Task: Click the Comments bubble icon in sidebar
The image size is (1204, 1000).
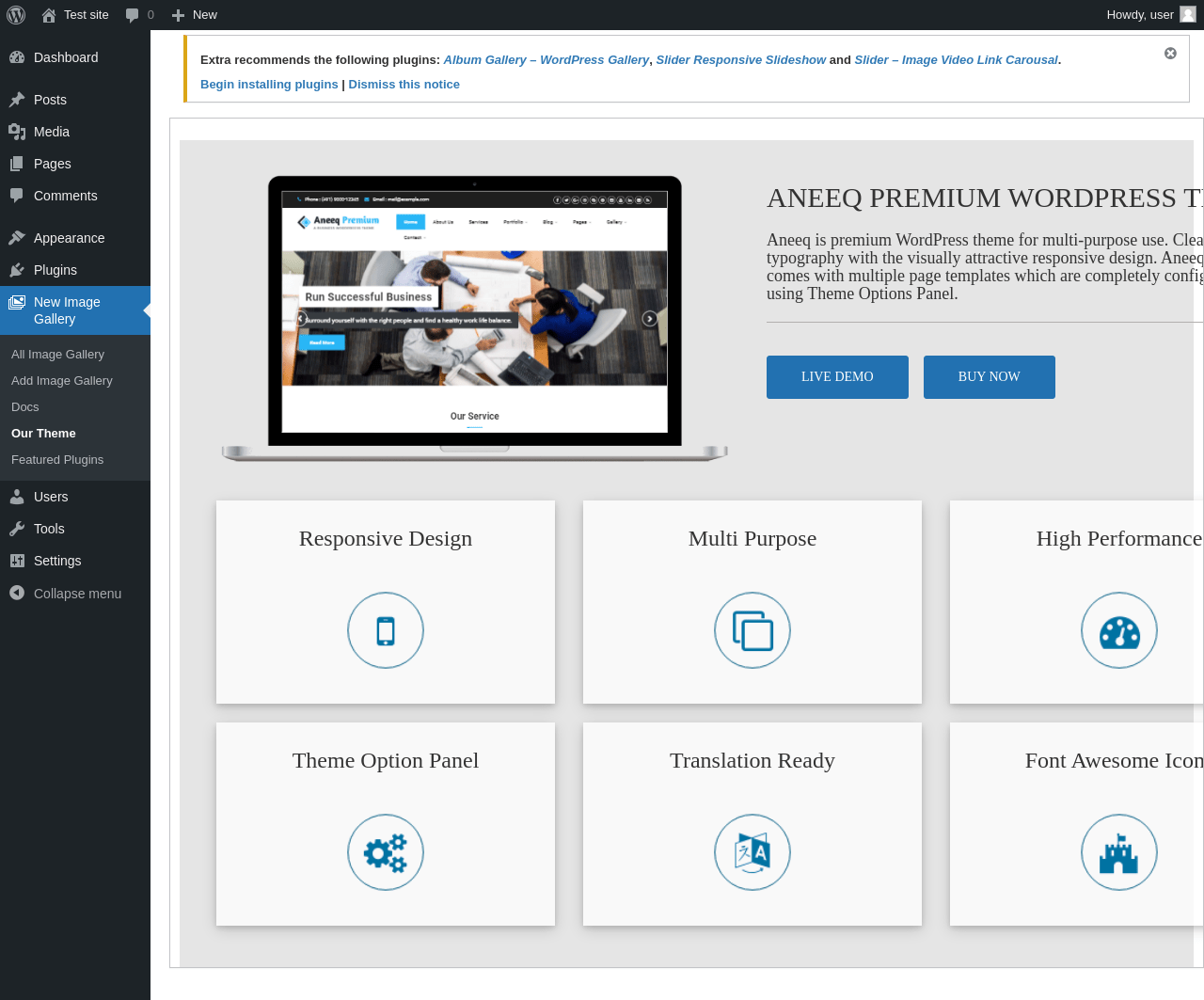Action: (x=17, y=196)
